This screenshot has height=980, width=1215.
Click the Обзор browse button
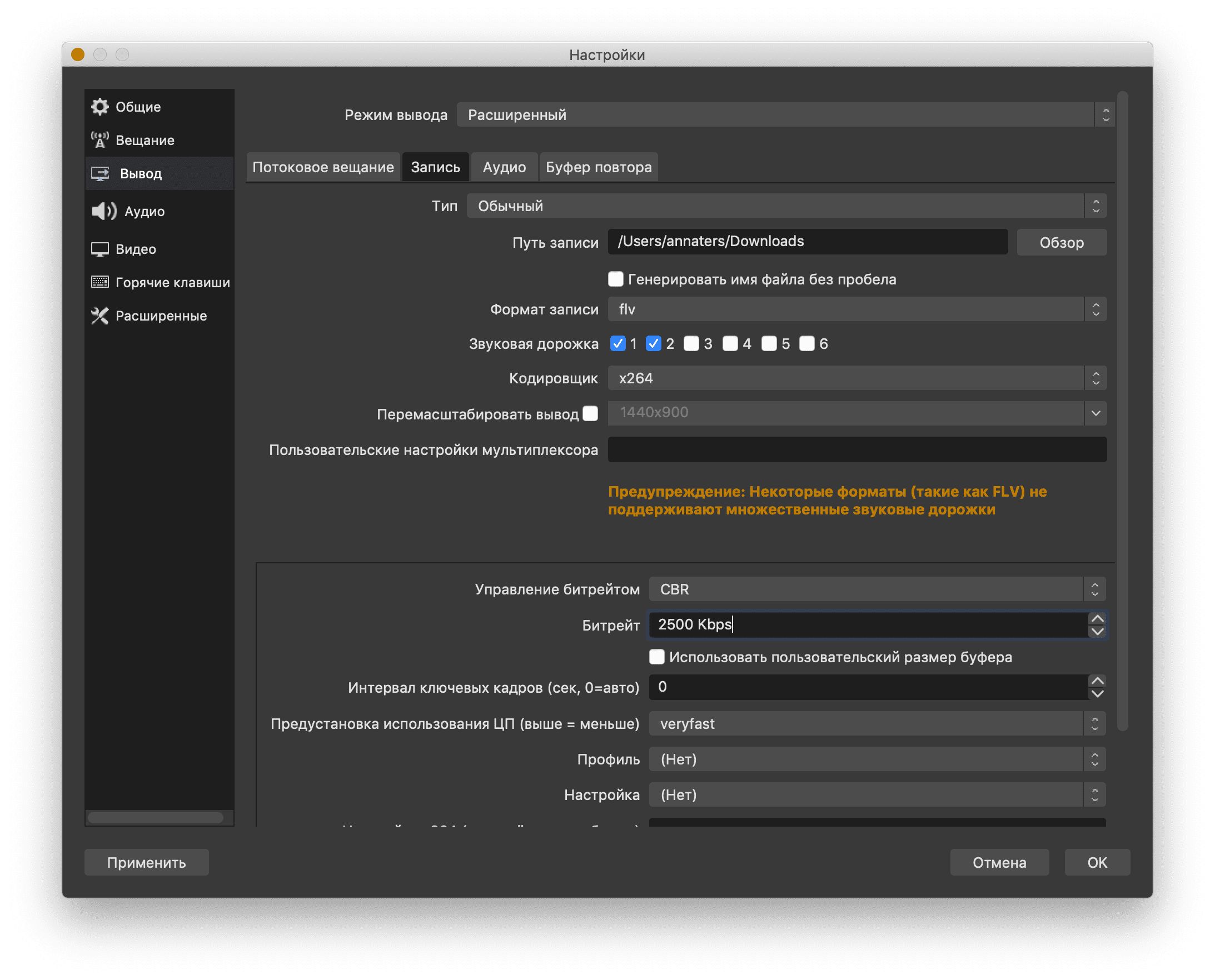click(1061, 243)
